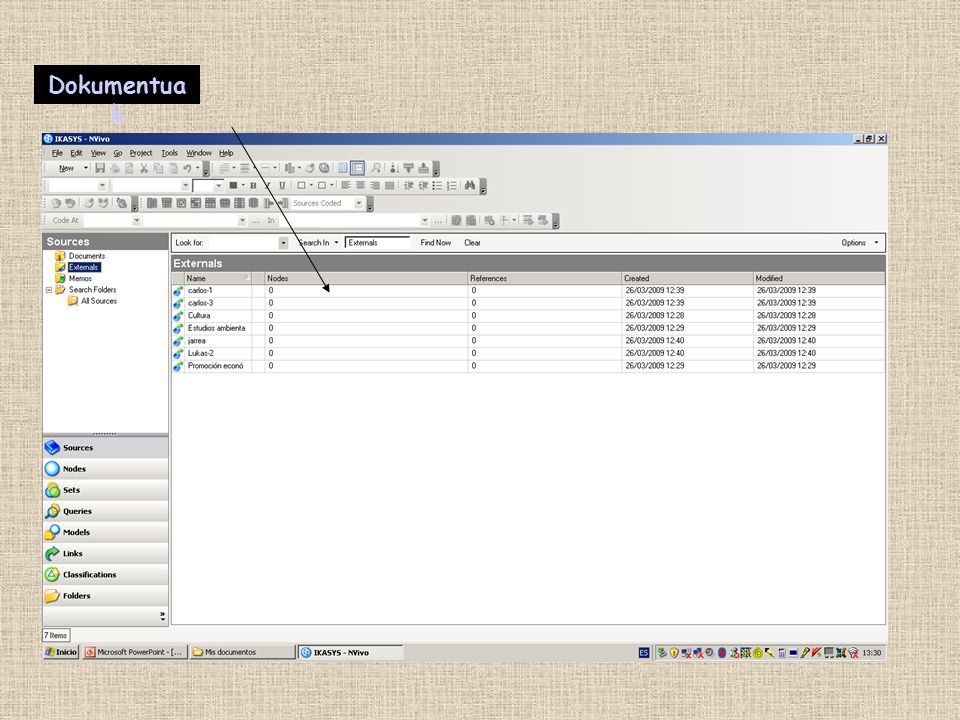Viewport: 960px width, 720px height.
Task: Open the New button dropdown arrow
Action: pyautogui.click(x=86, y=168)
